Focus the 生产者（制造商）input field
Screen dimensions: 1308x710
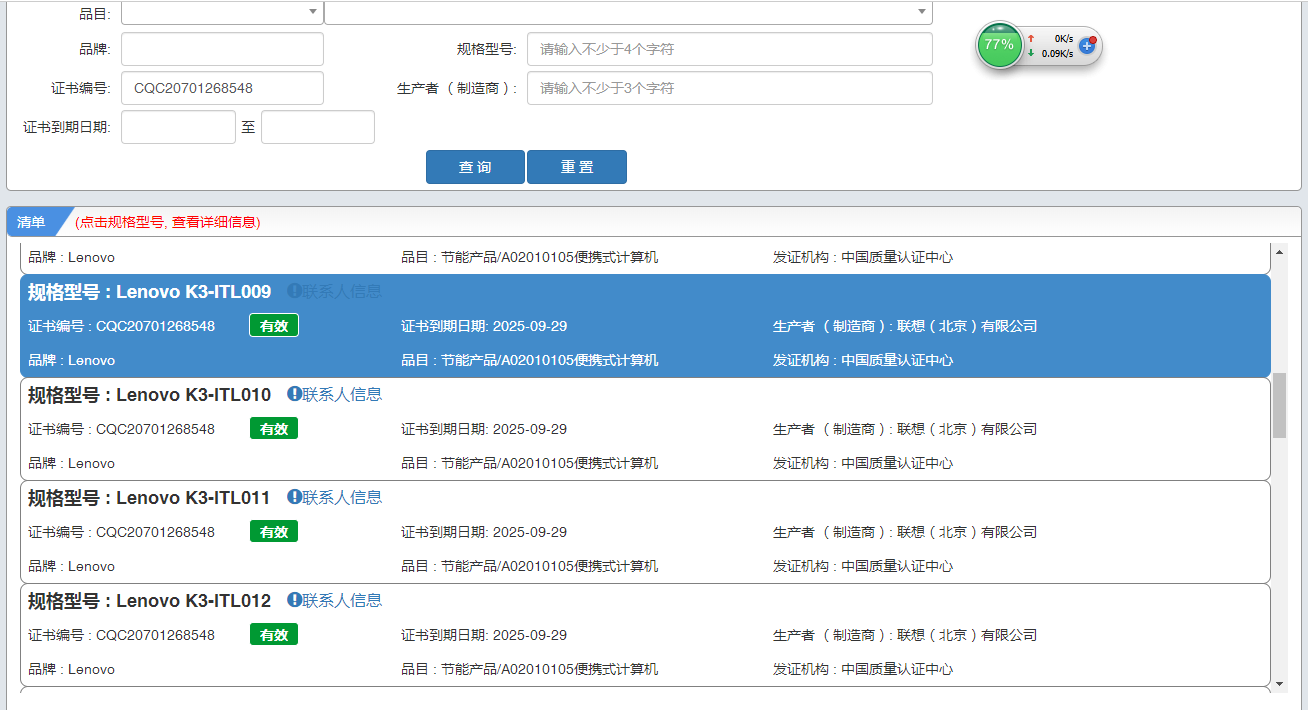(x=730, y=88)
